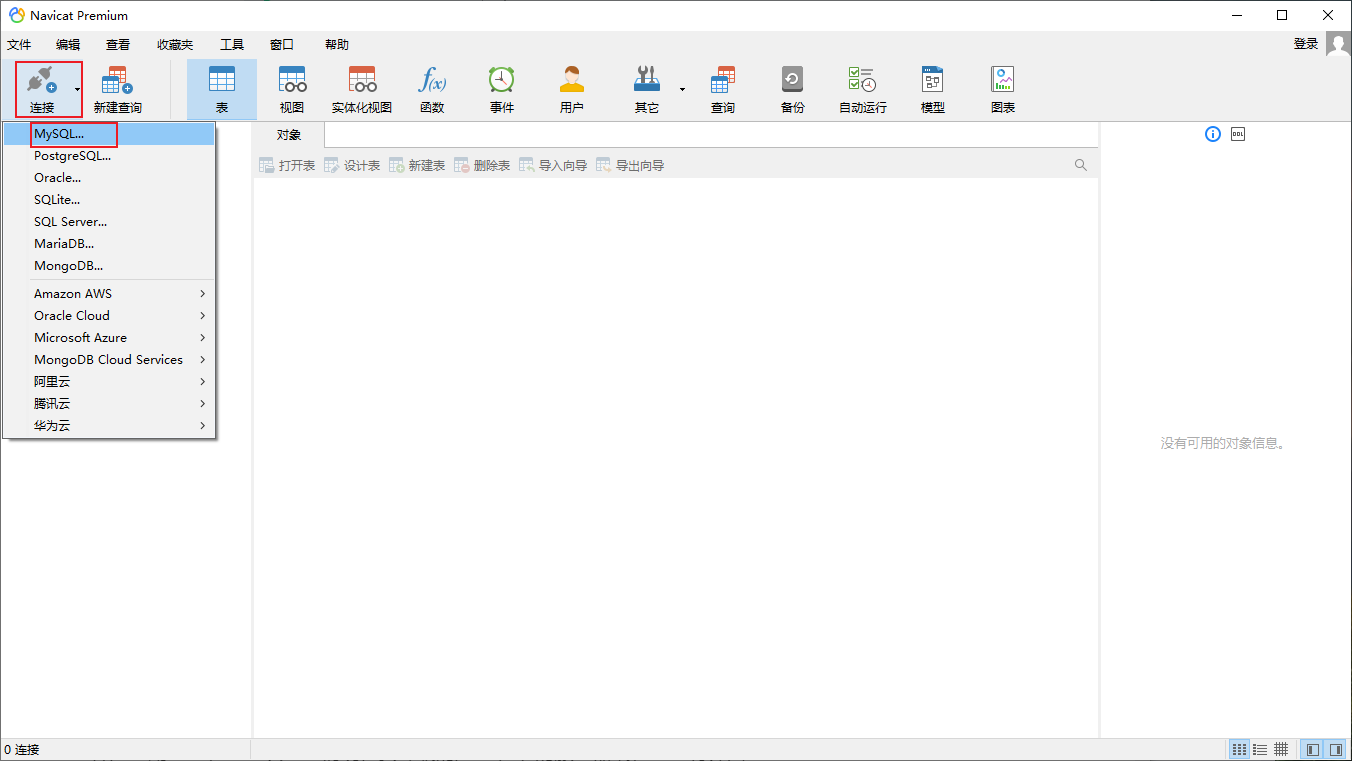Screen dimensions: 1352x761
Task: Choose MySQL... from the connection menu
Action: 109,134
